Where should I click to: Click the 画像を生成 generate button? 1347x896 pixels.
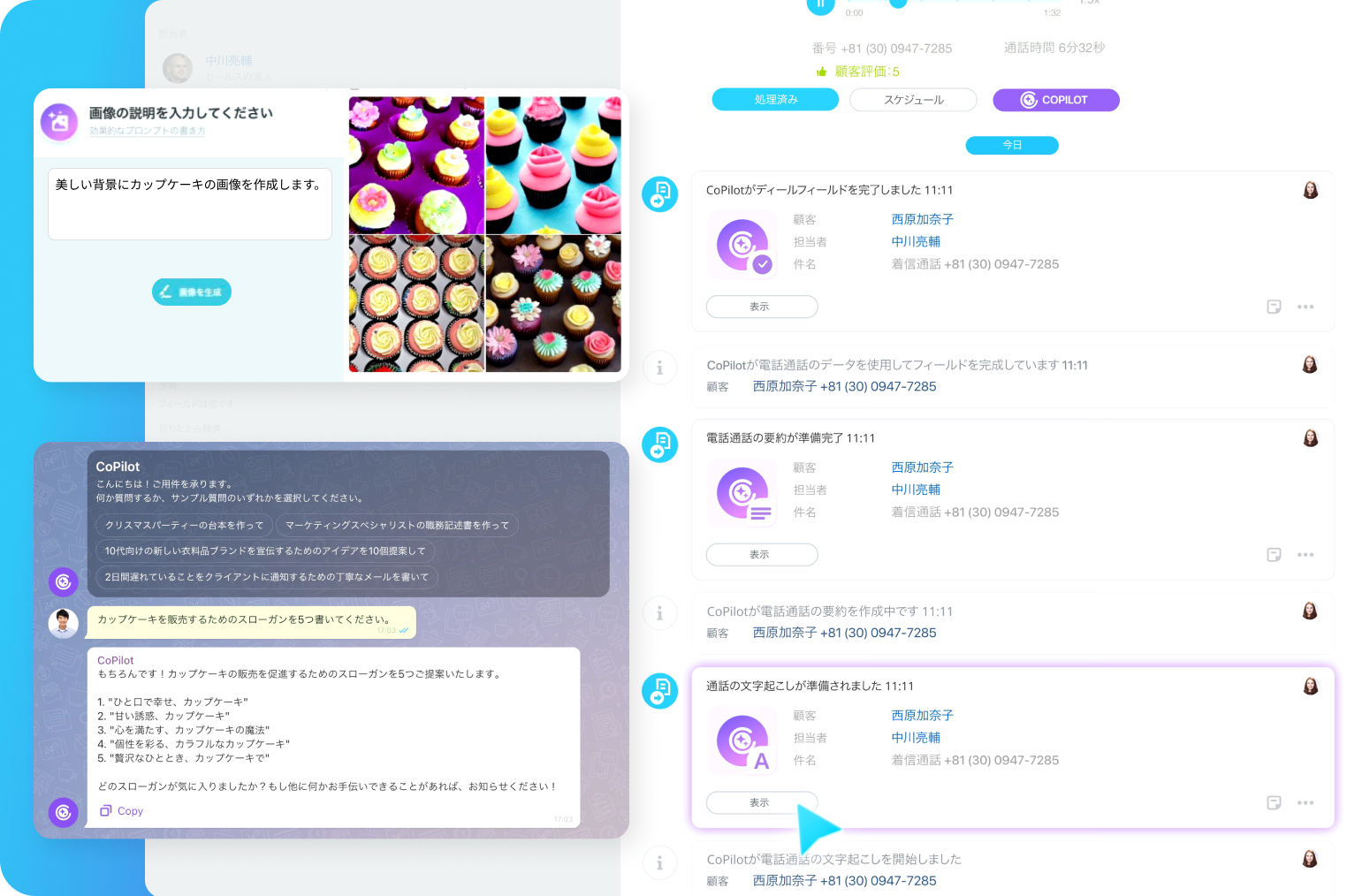tap(192, 292)
